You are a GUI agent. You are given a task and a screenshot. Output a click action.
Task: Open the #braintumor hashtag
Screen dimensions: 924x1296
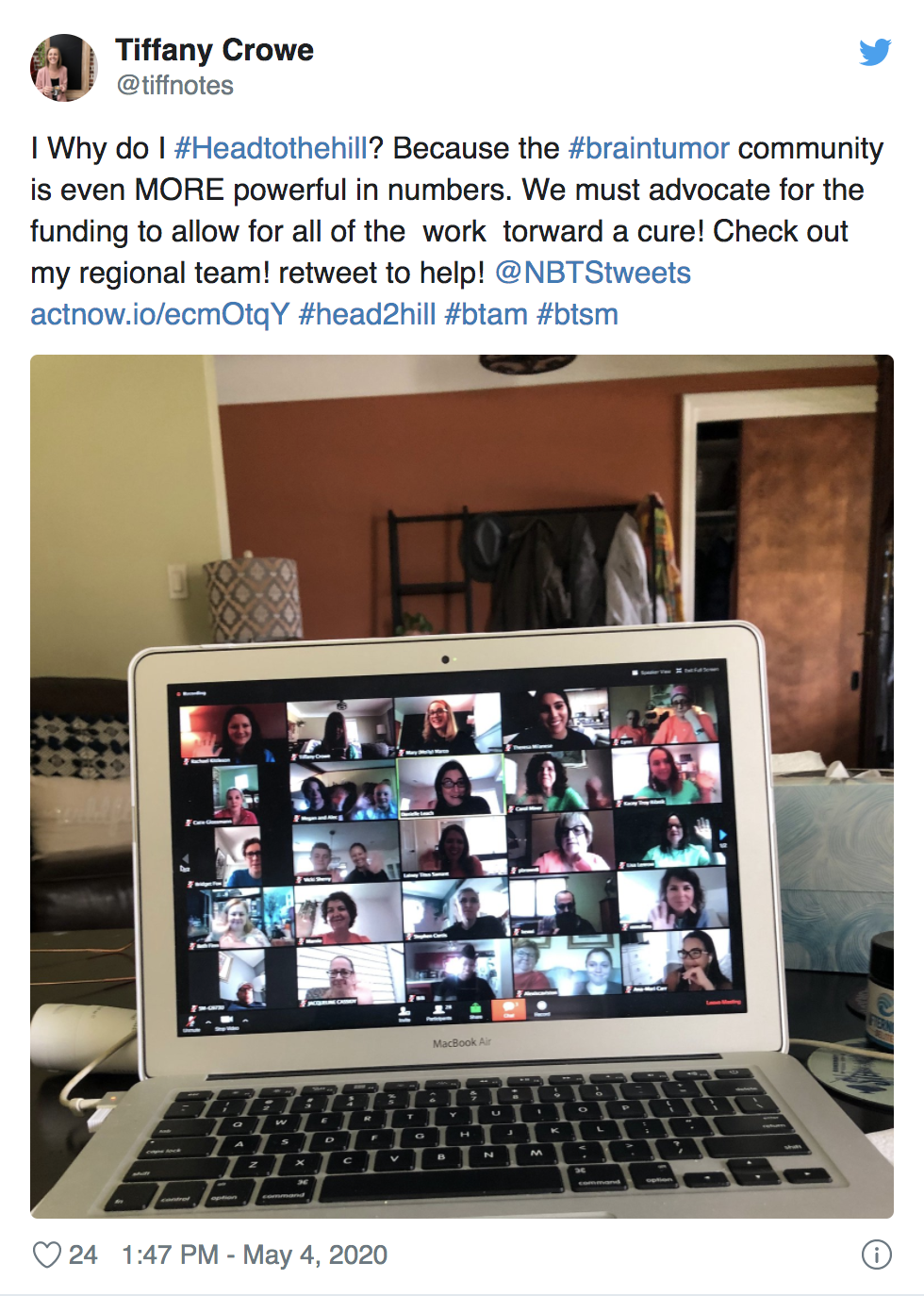tap(649, 148)
